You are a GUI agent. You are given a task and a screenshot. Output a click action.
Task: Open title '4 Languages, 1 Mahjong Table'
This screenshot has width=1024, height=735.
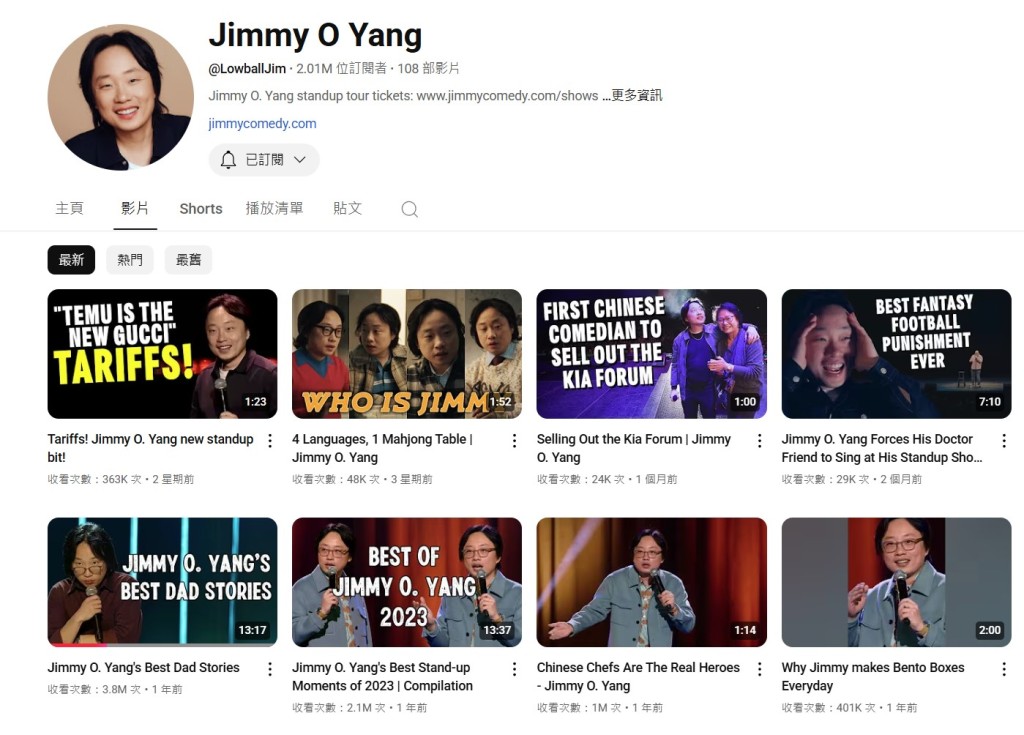383,448
